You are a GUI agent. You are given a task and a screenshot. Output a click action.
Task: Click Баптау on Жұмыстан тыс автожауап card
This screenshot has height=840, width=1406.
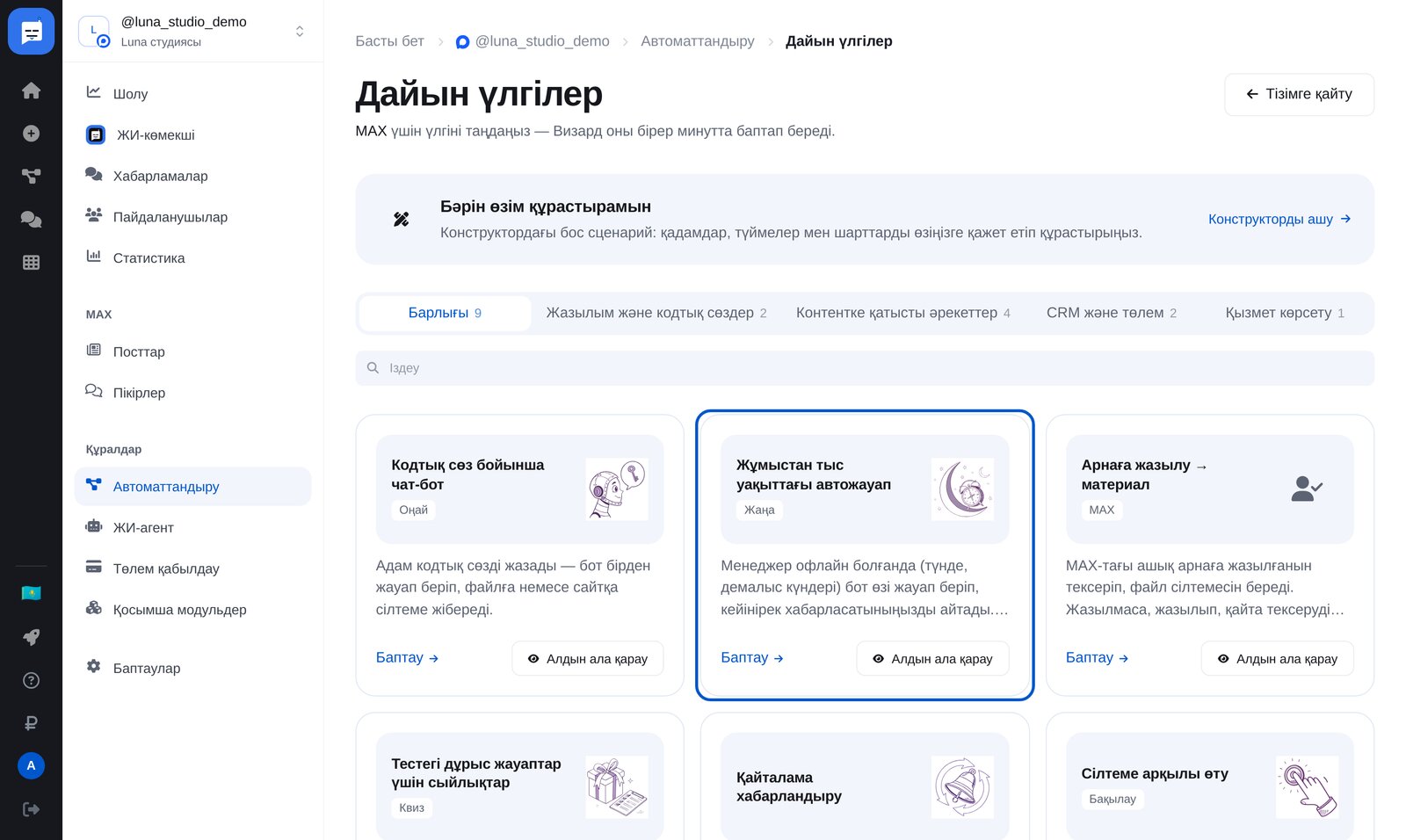pyautogui.click(x=752, y=657)
